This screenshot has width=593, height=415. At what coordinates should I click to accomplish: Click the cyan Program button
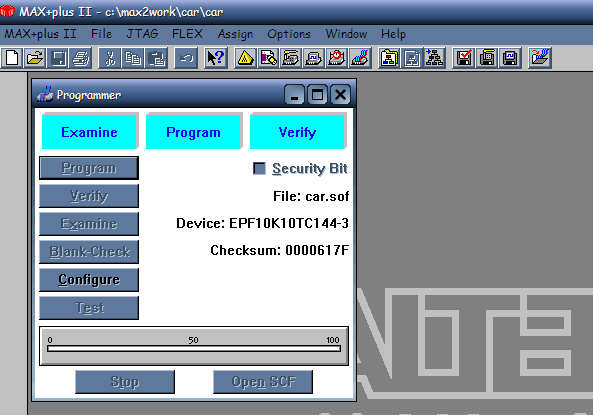(193, 132)
